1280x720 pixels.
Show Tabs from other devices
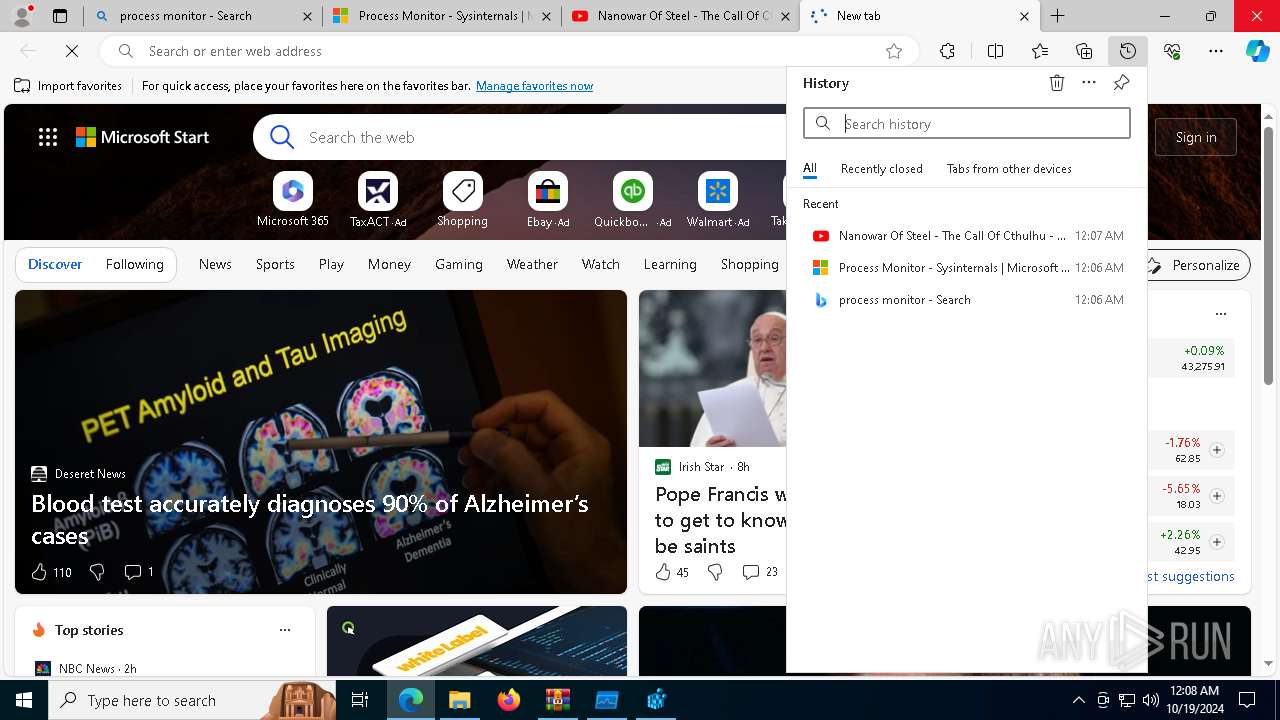pyautogui.click(x=1009, y=169)
